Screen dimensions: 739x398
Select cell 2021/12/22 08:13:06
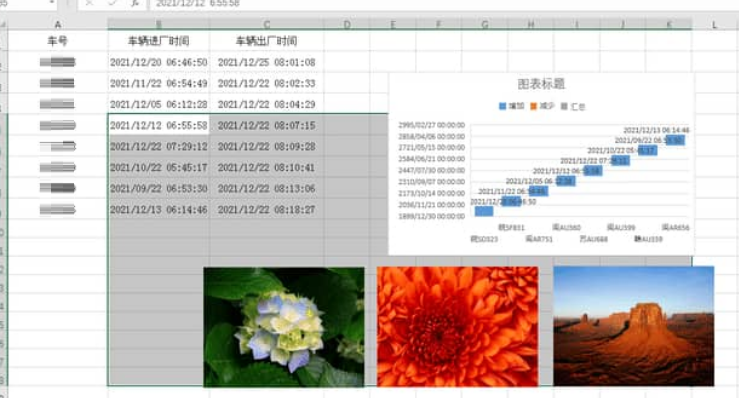pyautogui.click(x=266, y=188)
